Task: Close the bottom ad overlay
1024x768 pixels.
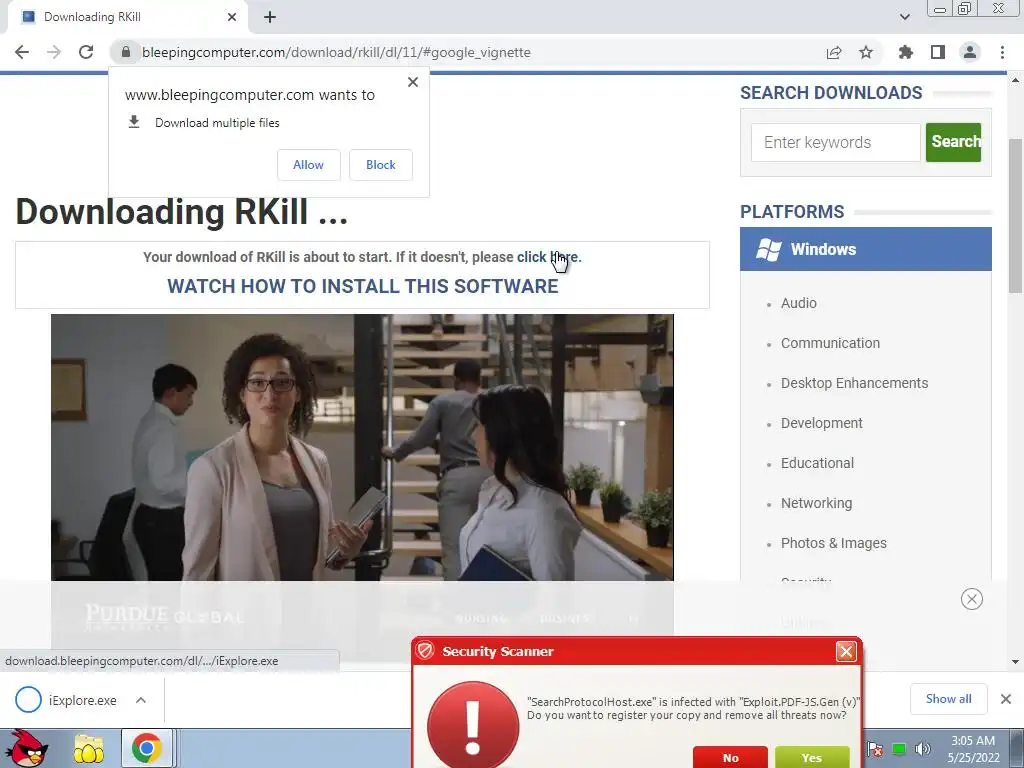Action: pyautogui.click(x=972, y=599)
